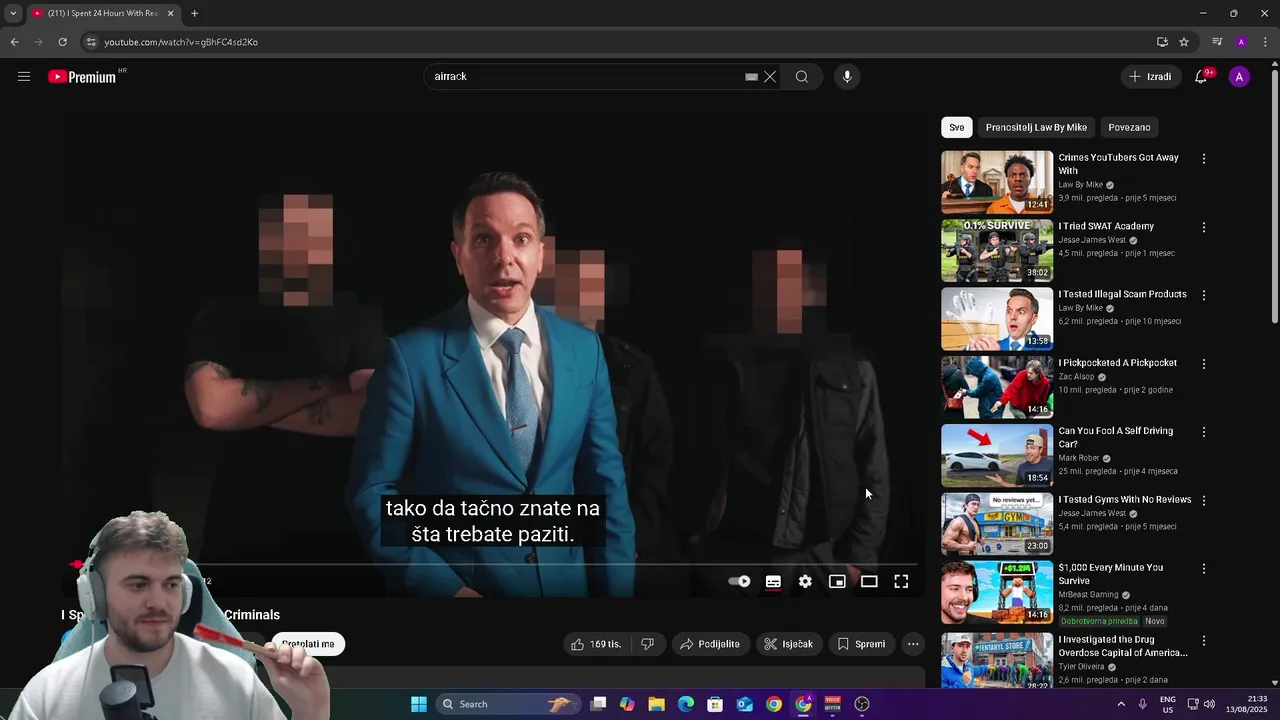Open Chrome three-dot menu
1280x720 pixels.
1264,42
